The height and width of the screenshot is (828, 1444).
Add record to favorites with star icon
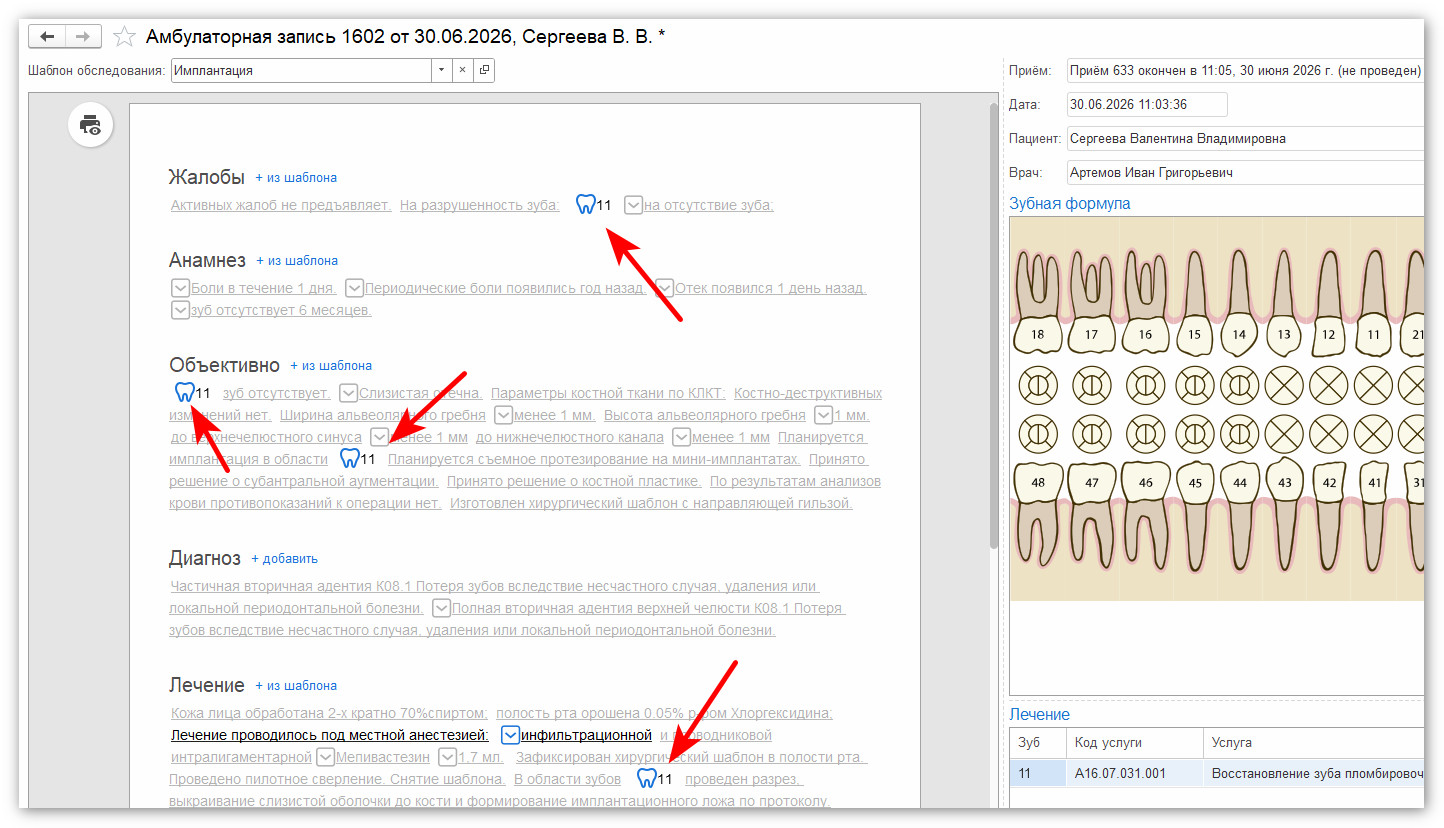124,37
